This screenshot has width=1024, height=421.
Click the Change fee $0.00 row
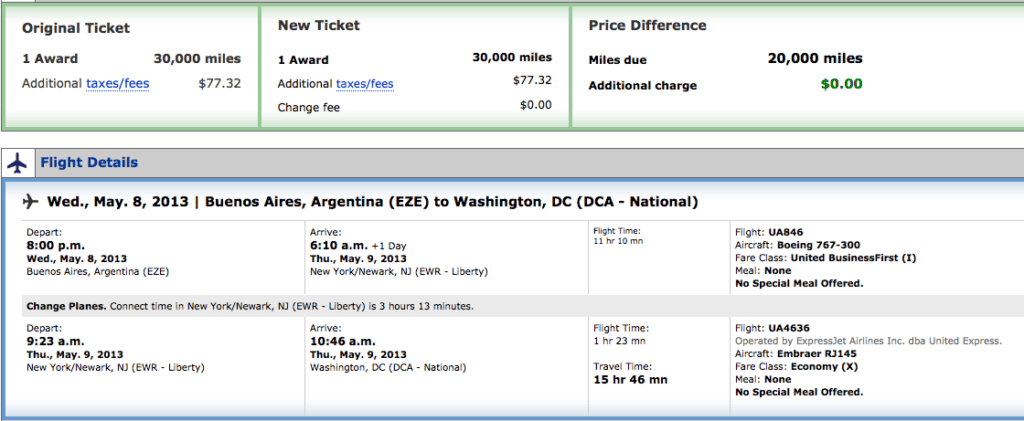(x=414, y=106)
